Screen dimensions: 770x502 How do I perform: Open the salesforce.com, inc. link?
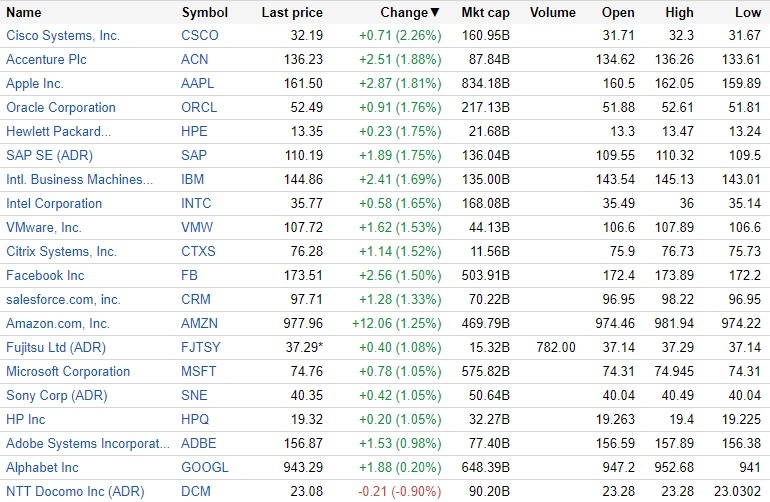pyautogui.click(x=63, y=299)
